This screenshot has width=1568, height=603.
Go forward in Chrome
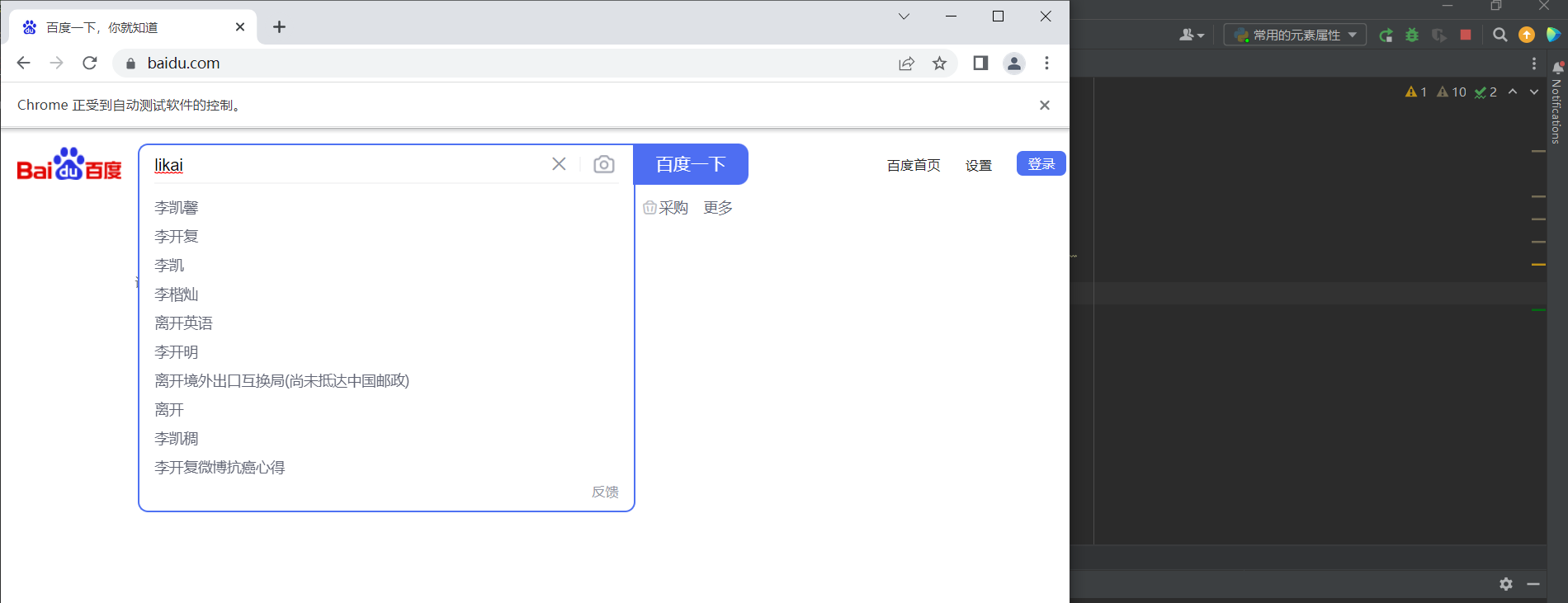click(x=56, y=63)
